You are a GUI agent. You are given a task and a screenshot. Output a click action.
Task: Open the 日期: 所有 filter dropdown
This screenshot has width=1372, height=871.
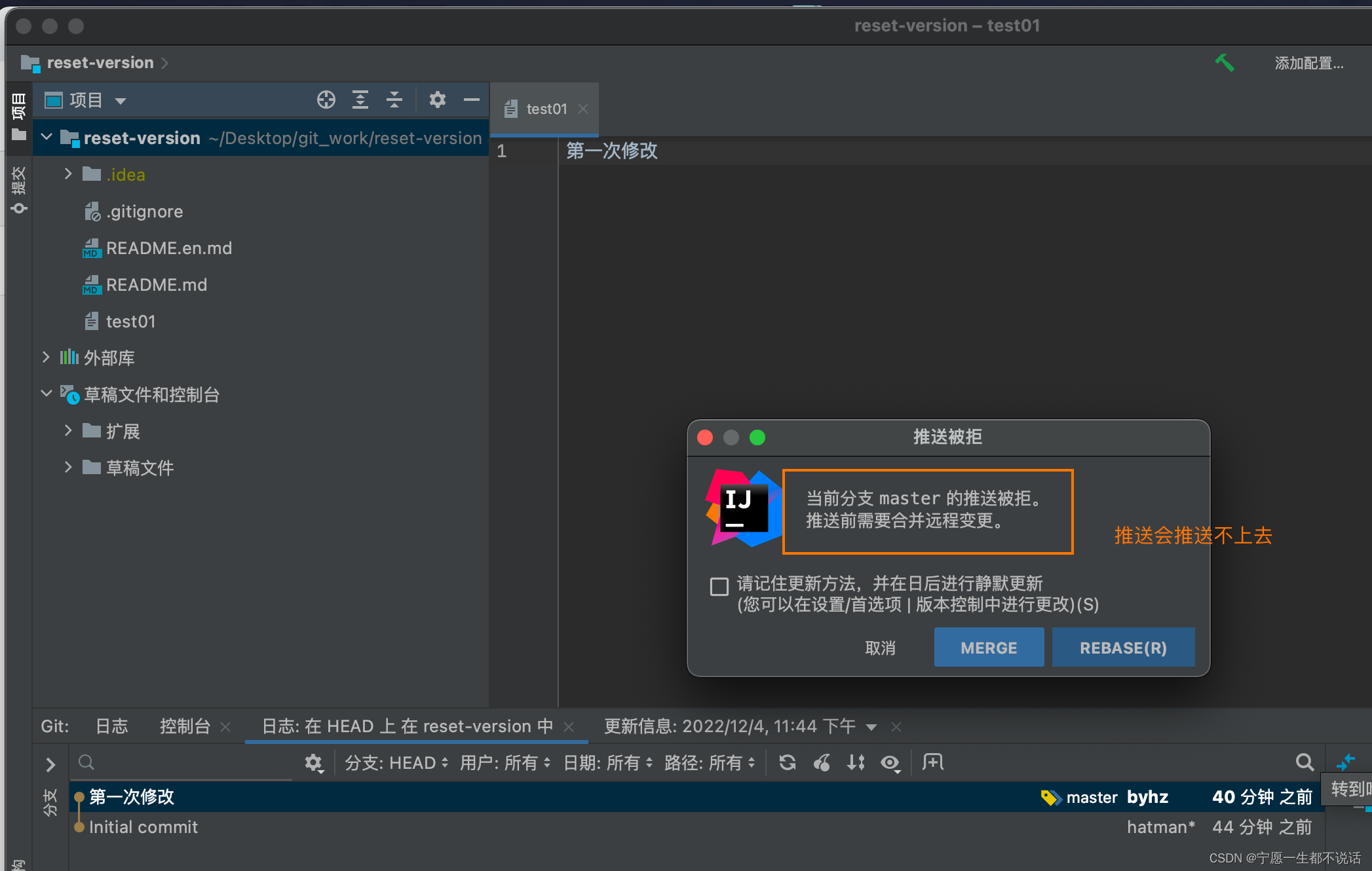coord(608,763)
